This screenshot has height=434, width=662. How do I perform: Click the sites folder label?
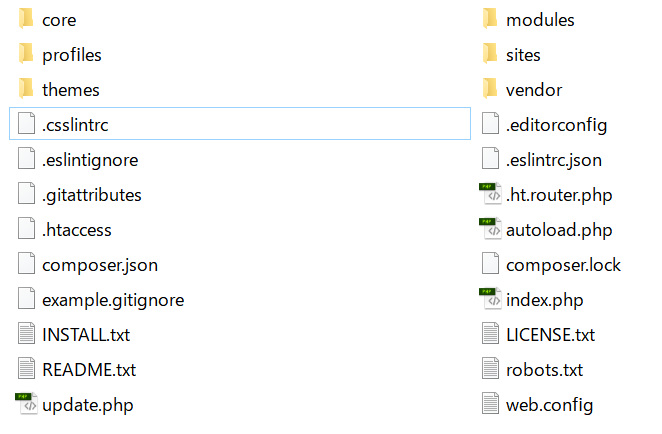click(x=523, y=55)
